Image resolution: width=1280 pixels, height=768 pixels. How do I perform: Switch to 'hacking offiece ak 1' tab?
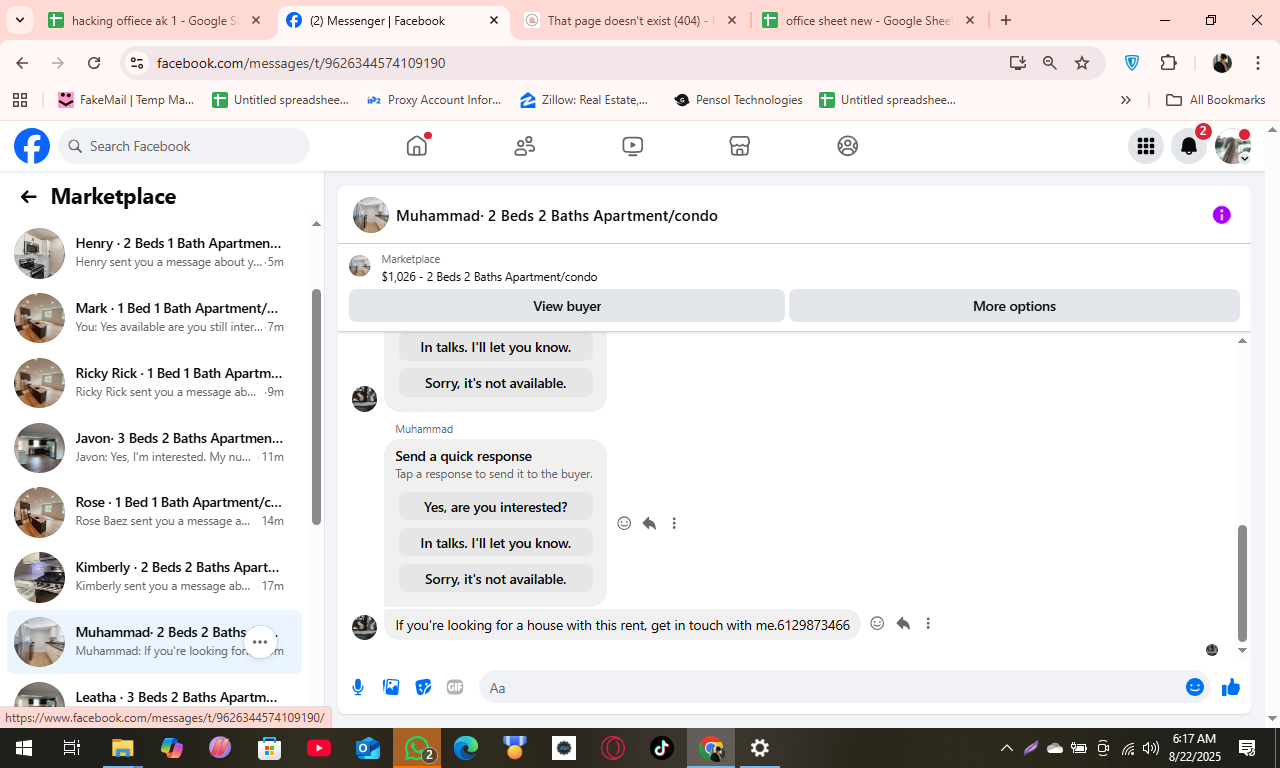point(155,20)
